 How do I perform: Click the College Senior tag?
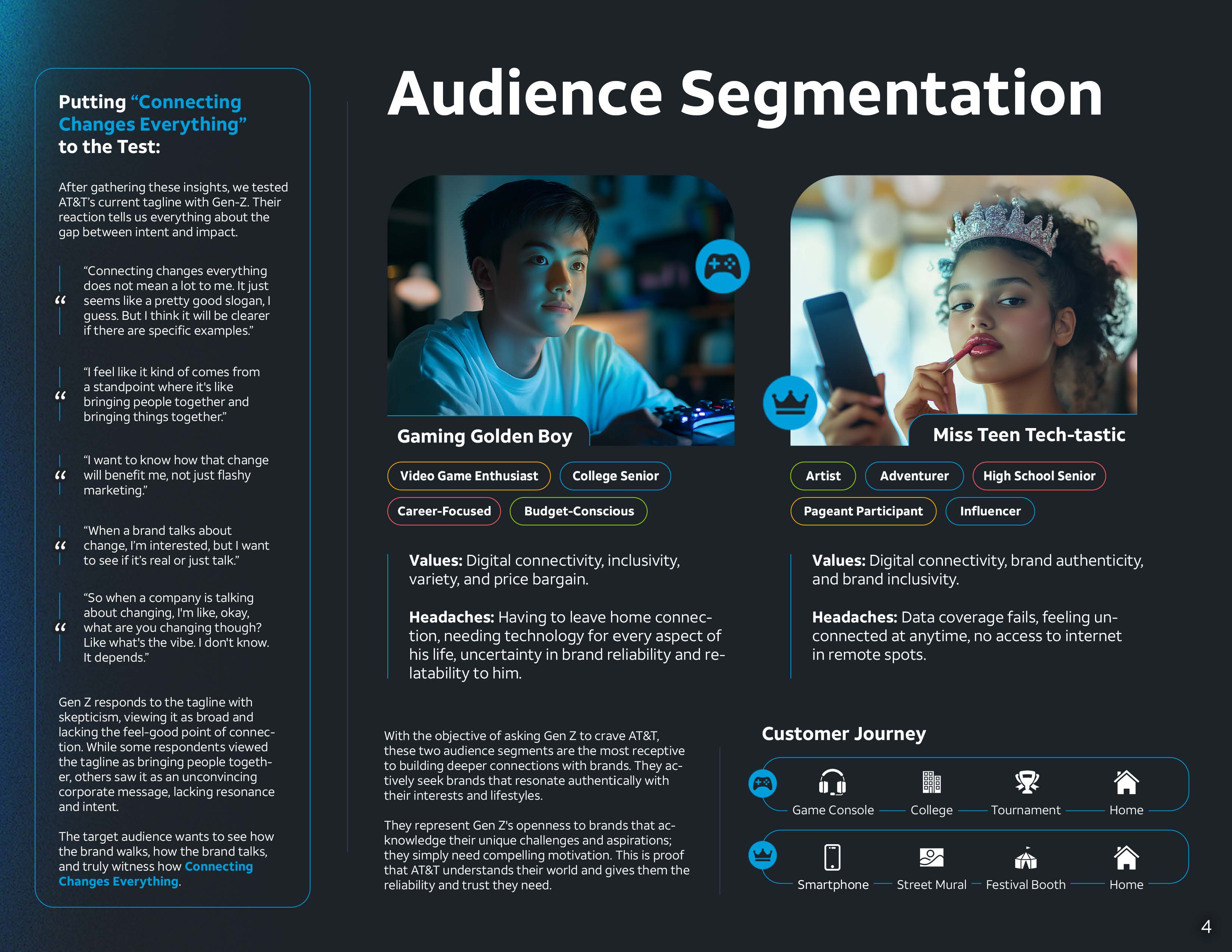click(615, 476)
